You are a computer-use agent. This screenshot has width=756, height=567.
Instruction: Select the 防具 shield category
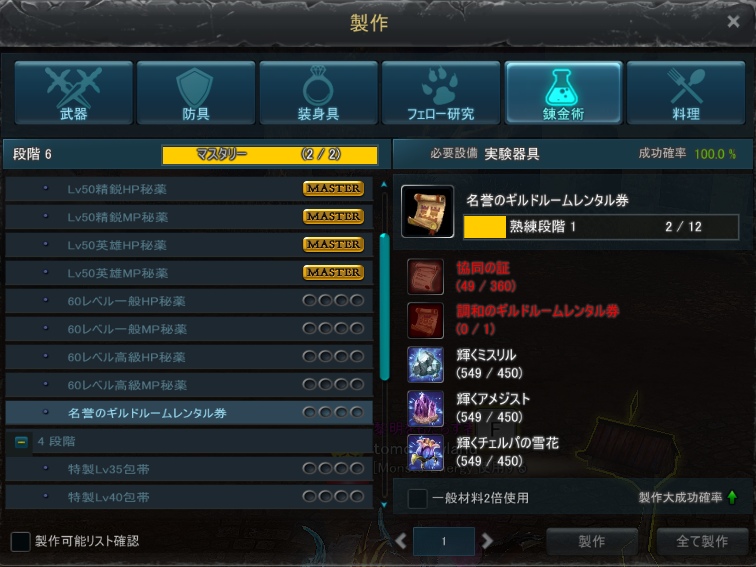[196, 93]
